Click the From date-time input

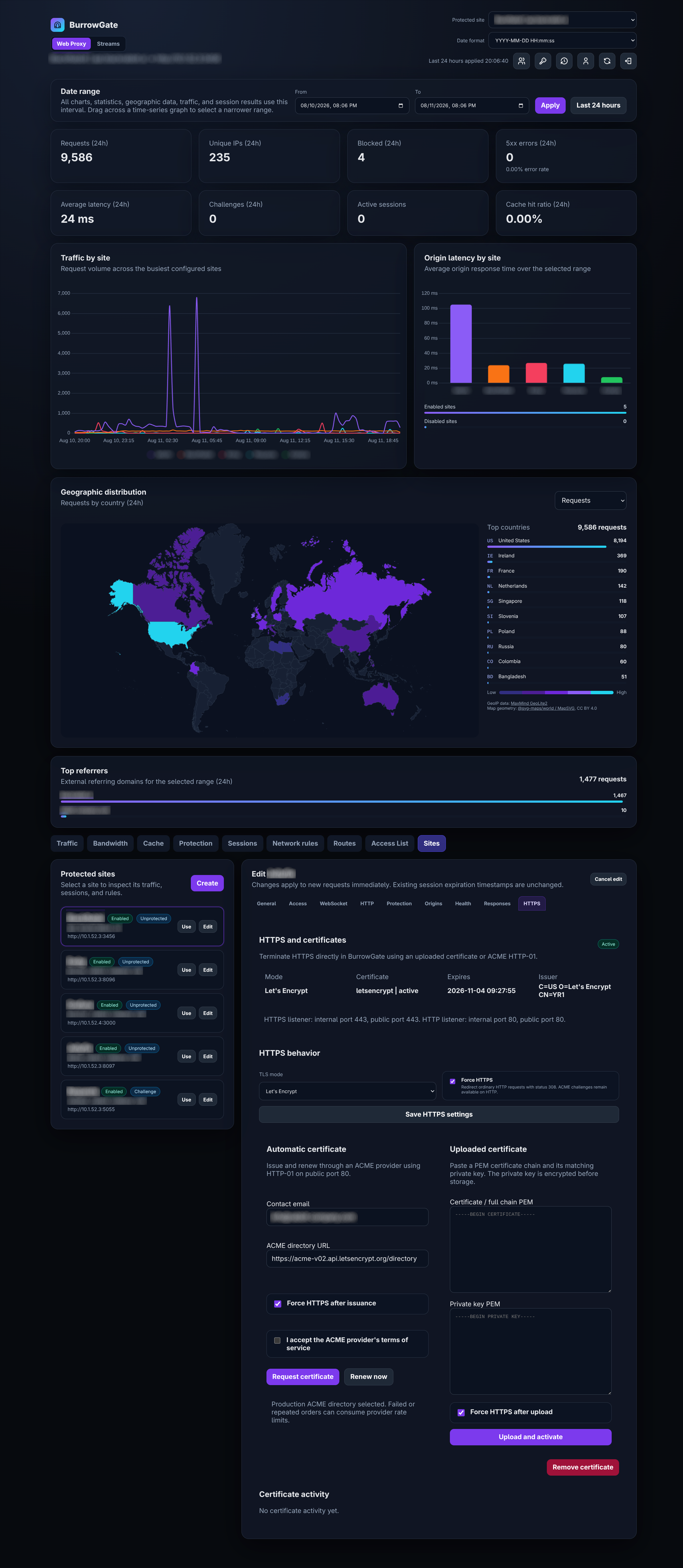[x=352, y=105]
